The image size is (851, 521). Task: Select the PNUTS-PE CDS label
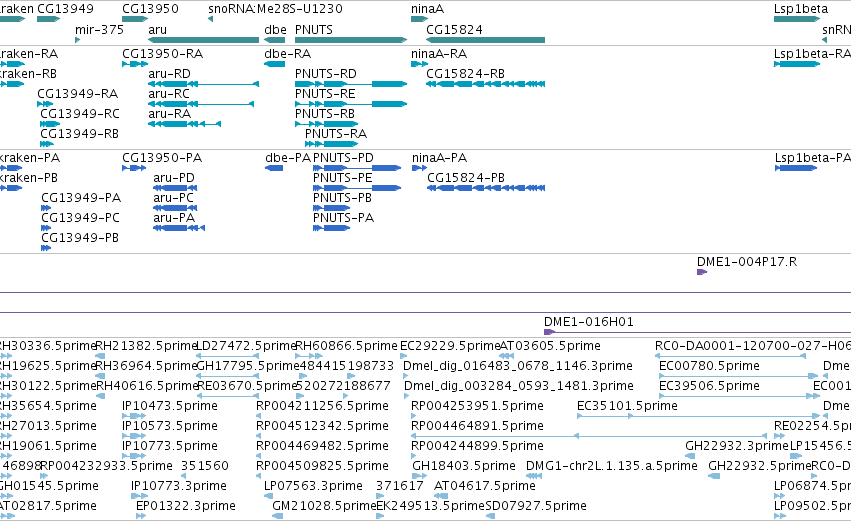coord(342,177)
